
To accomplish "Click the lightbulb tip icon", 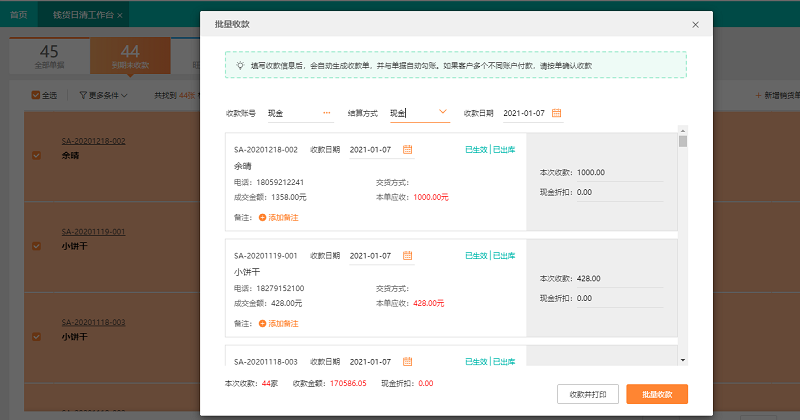I will pos(240,65).
